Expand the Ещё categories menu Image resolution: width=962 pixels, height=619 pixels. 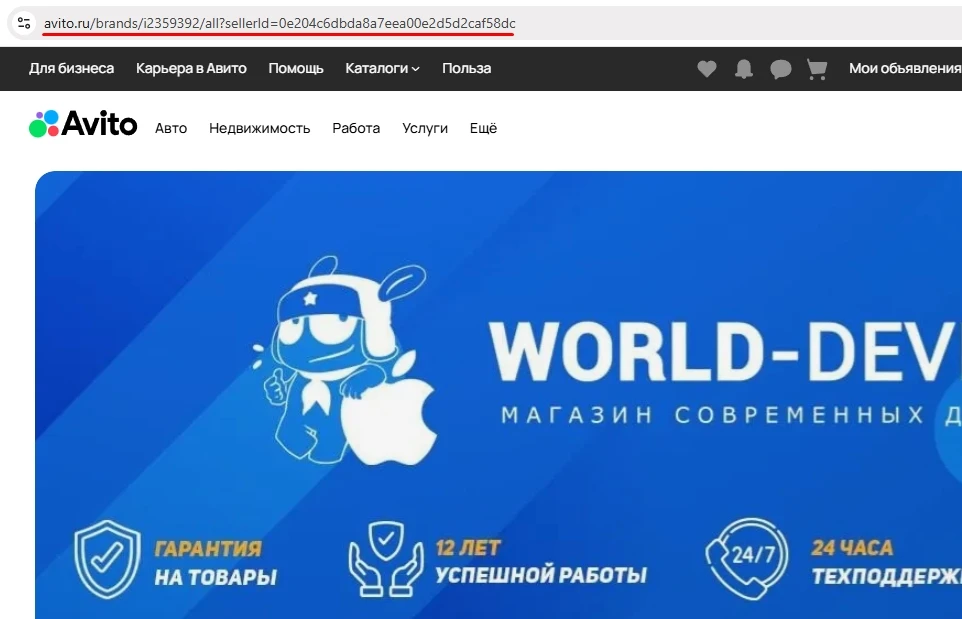pos(483,128)
